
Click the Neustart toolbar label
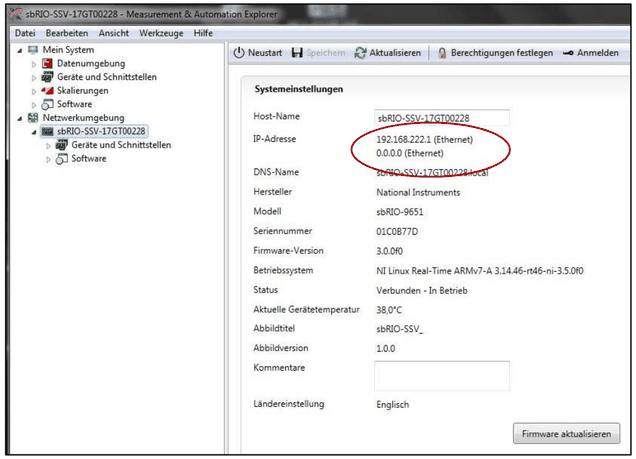point(265,53)
